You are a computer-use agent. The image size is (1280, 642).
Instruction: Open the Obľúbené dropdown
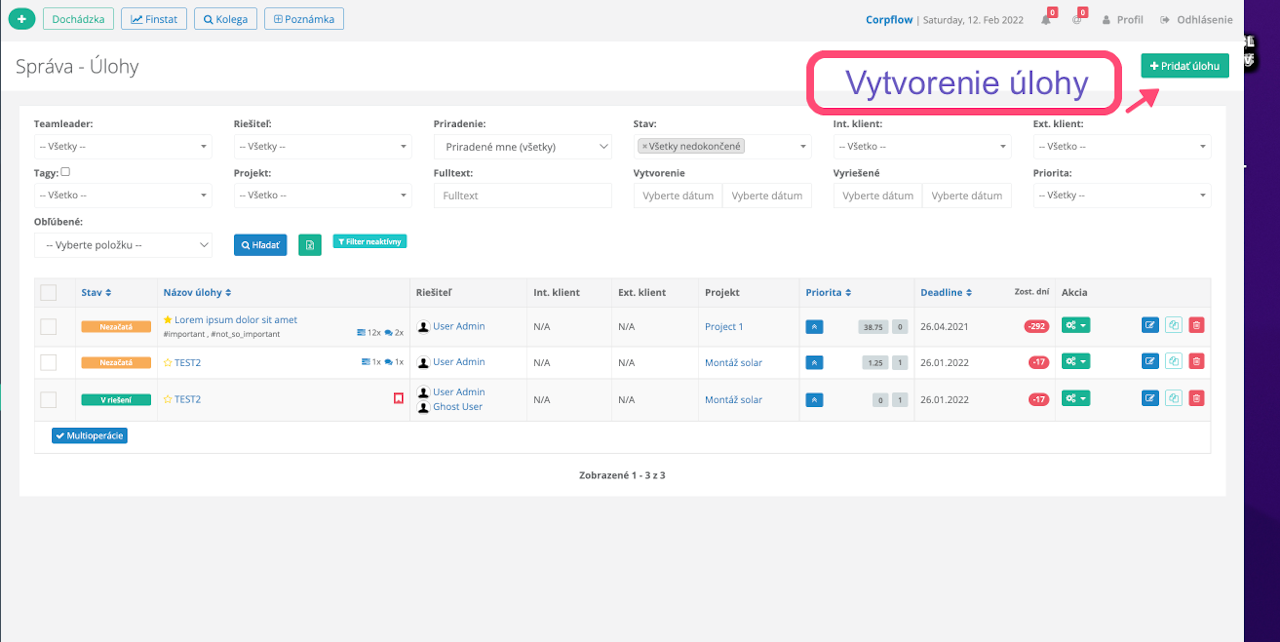coord(123,245)
